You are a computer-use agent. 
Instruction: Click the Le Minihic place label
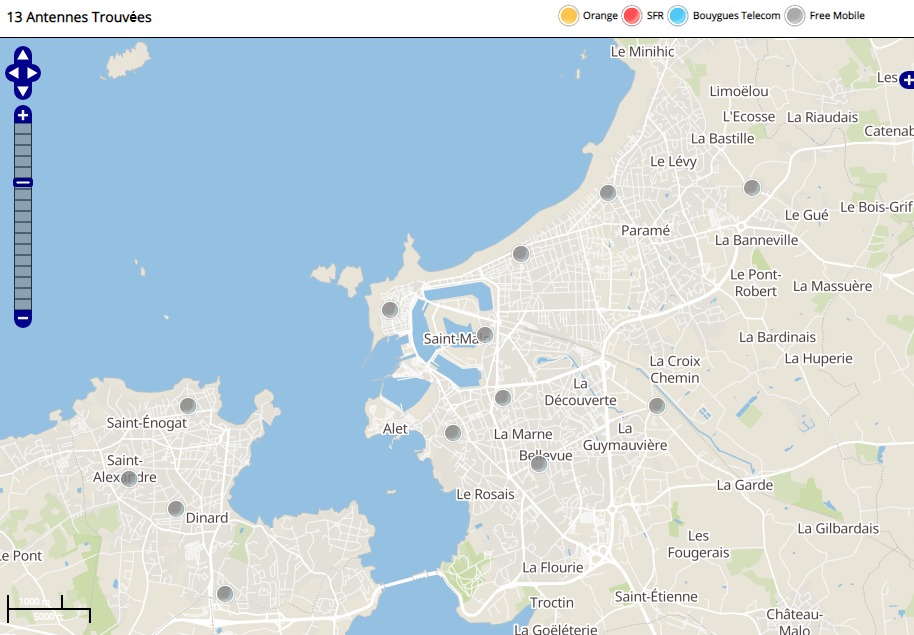pyautogui.click(x=642, y=52)
